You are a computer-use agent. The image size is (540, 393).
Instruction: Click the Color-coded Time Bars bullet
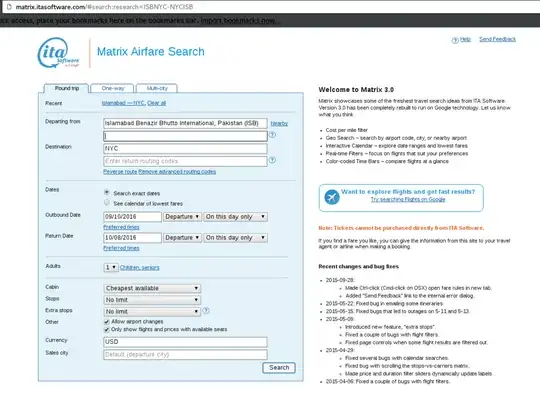tap(387, 161)
